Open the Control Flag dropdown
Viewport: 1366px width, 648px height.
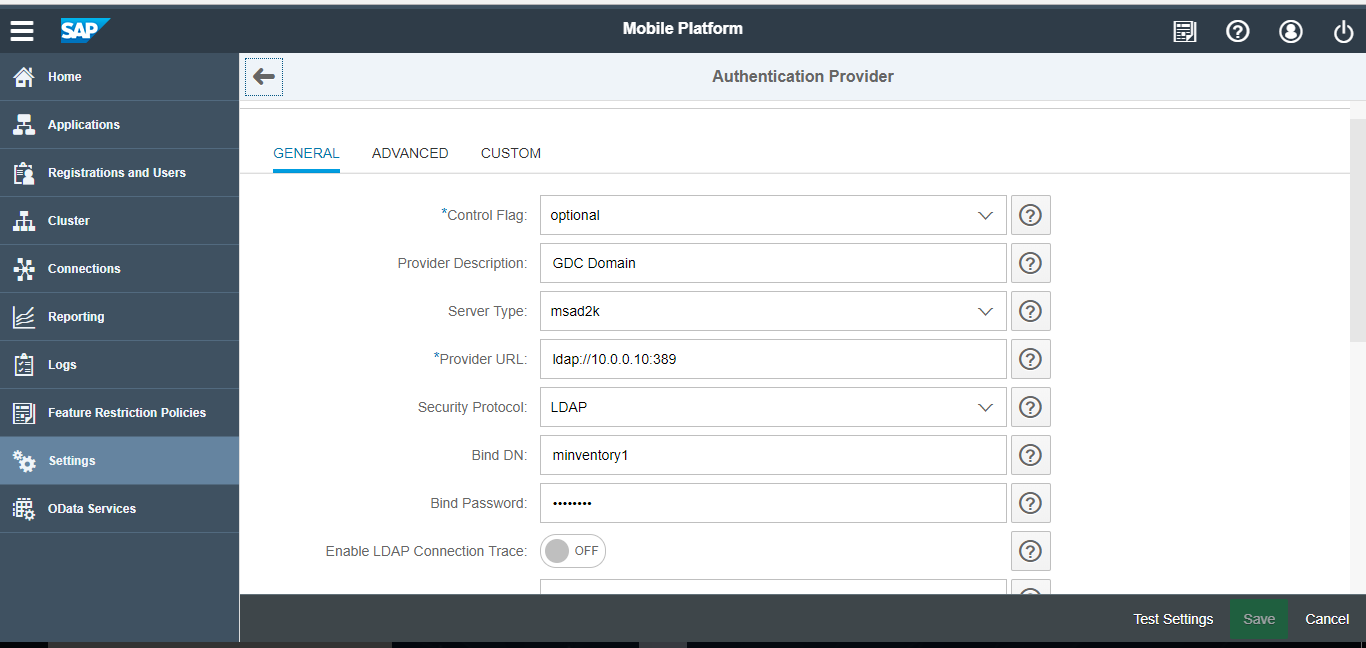pos(984,214)
